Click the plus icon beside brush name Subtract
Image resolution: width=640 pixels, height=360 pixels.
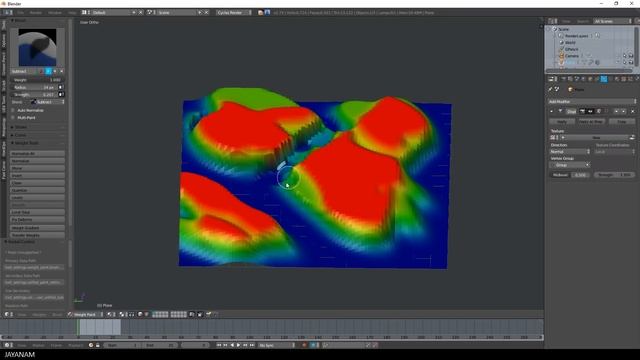point(55,71)
